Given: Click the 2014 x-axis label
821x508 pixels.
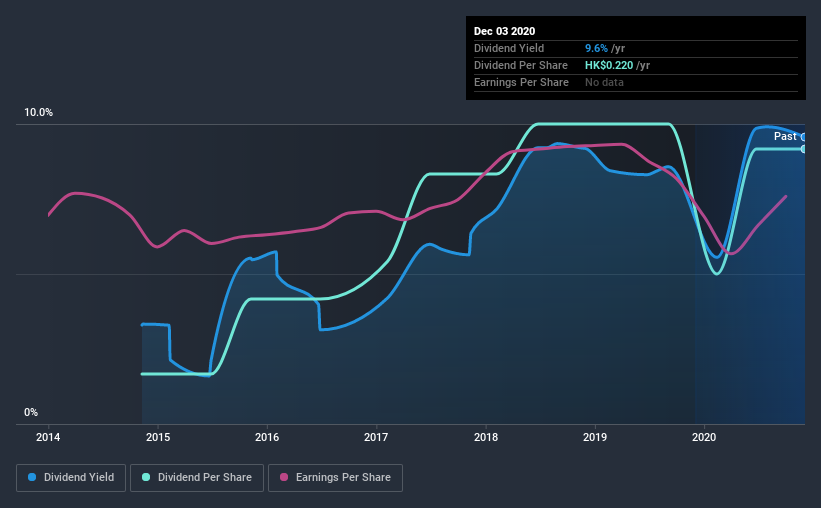Looking at the screenshot, I should tap(48, 437).
